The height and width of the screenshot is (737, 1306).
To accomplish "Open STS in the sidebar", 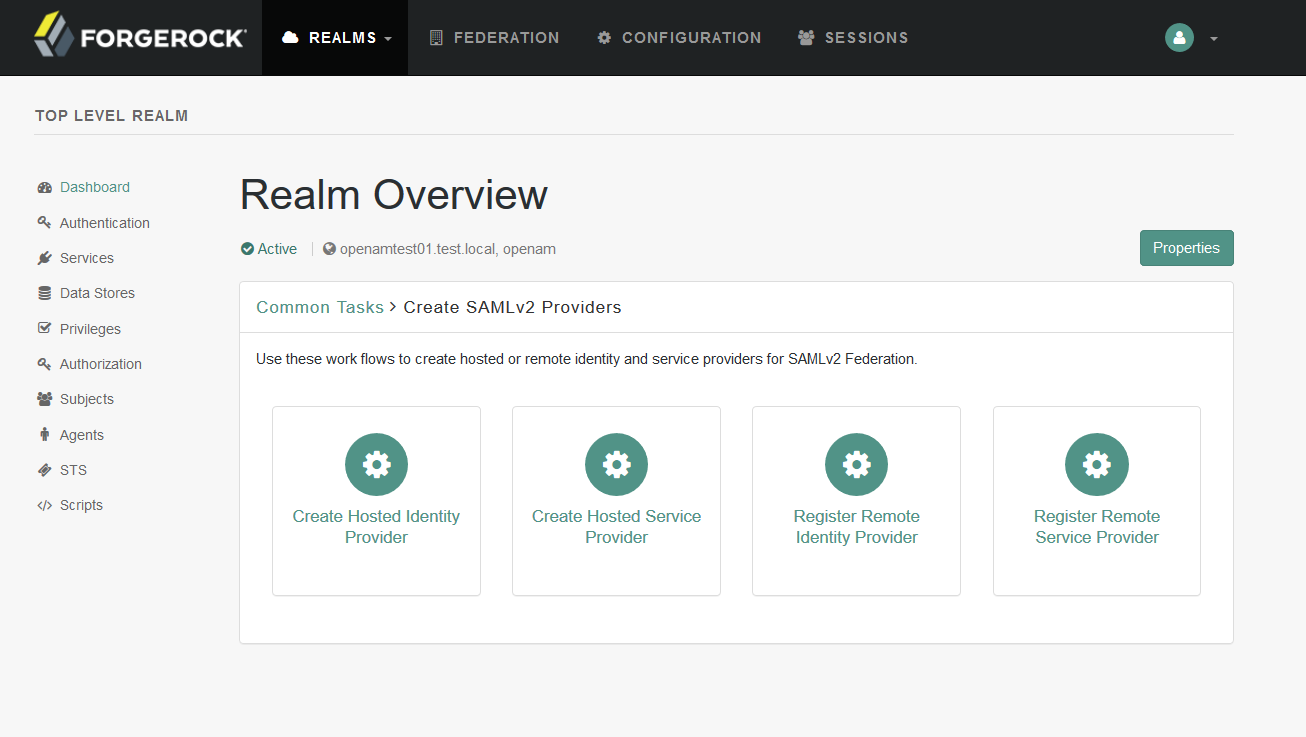I will [x=73, y=470].
